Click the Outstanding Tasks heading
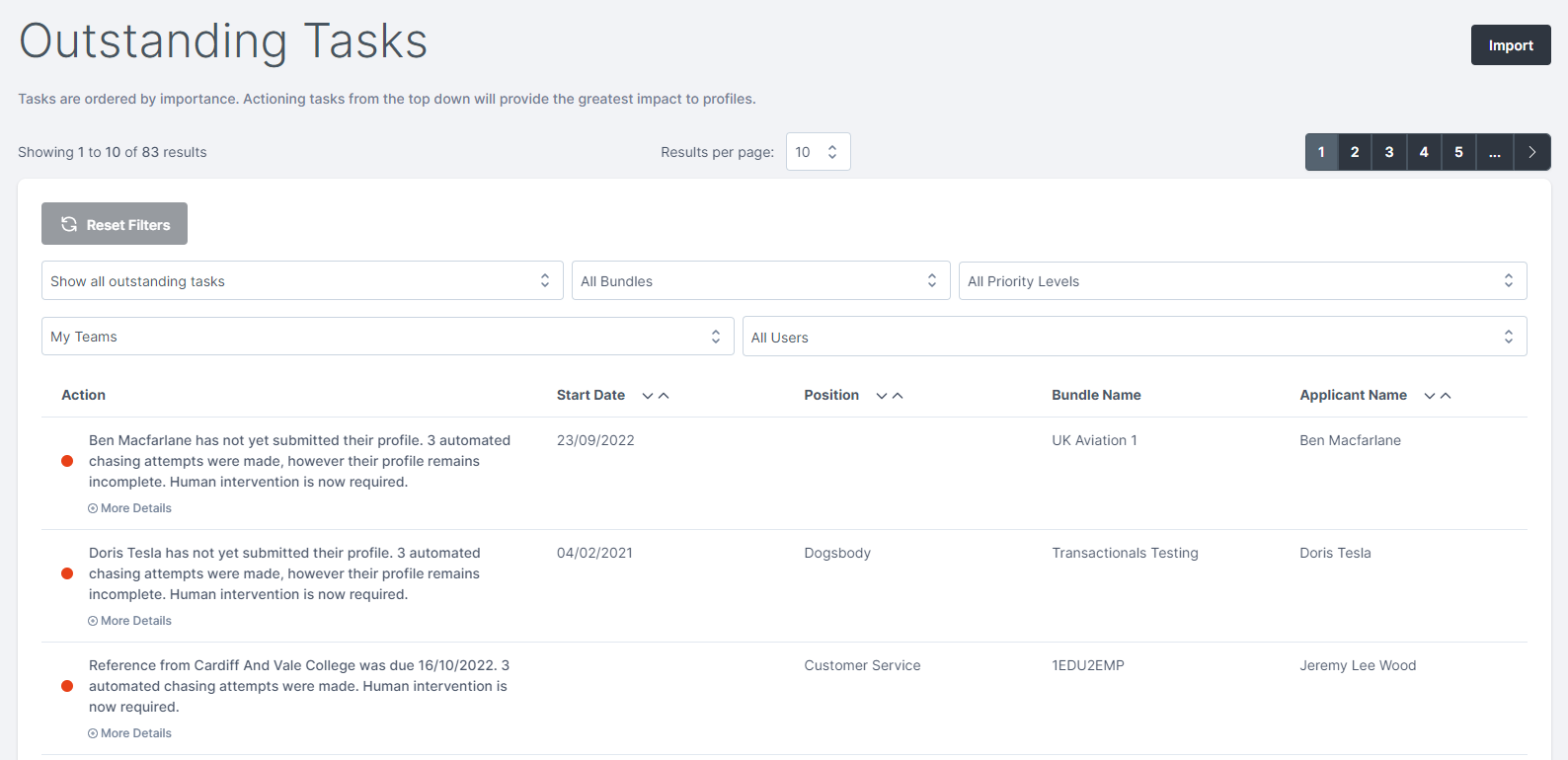The image size is (1568, 760). [x=223, y=41]
